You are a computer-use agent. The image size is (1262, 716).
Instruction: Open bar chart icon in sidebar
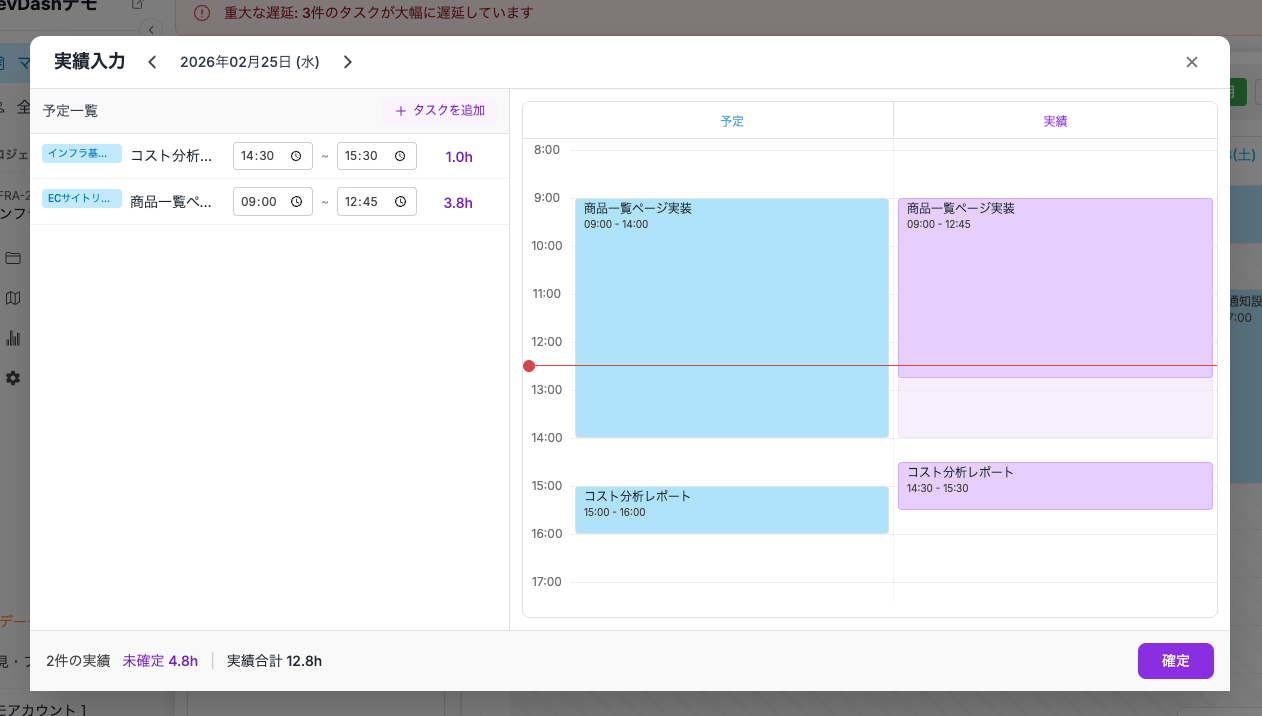point(13,338)
